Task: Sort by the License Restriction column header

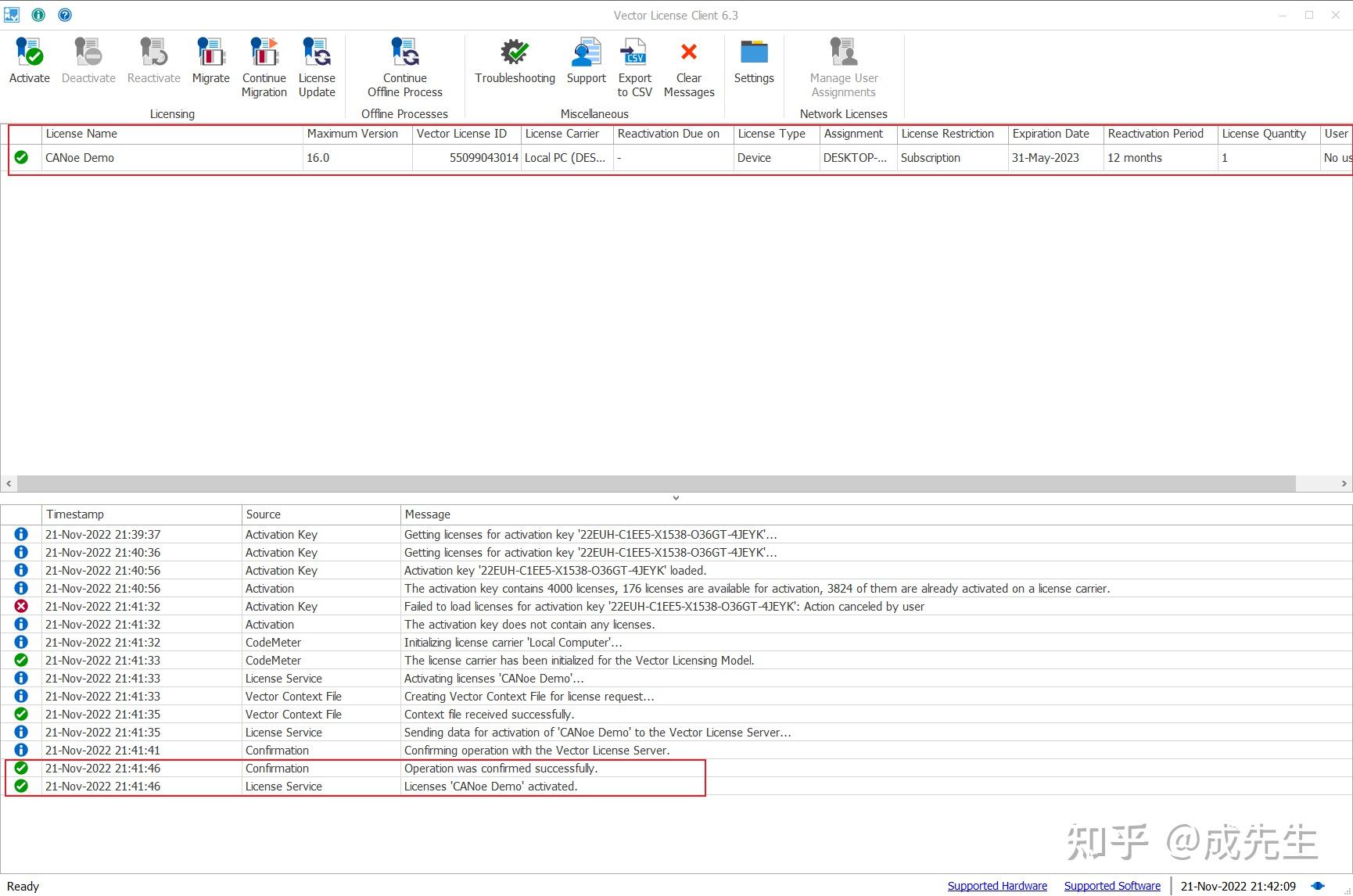Action: (953, 134)
